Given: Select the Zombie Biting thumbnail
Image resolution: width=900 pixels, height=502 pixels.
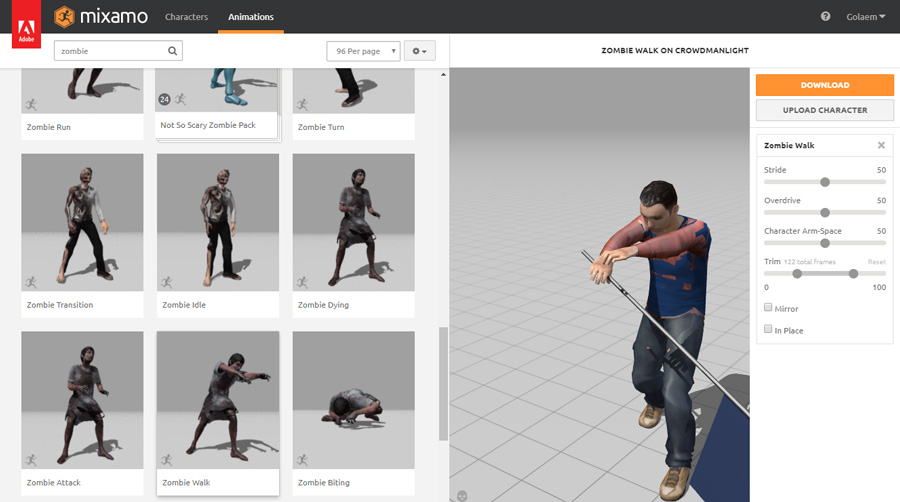Looking at the screenshot, I should pyautogui.click(x=354, y=400).
